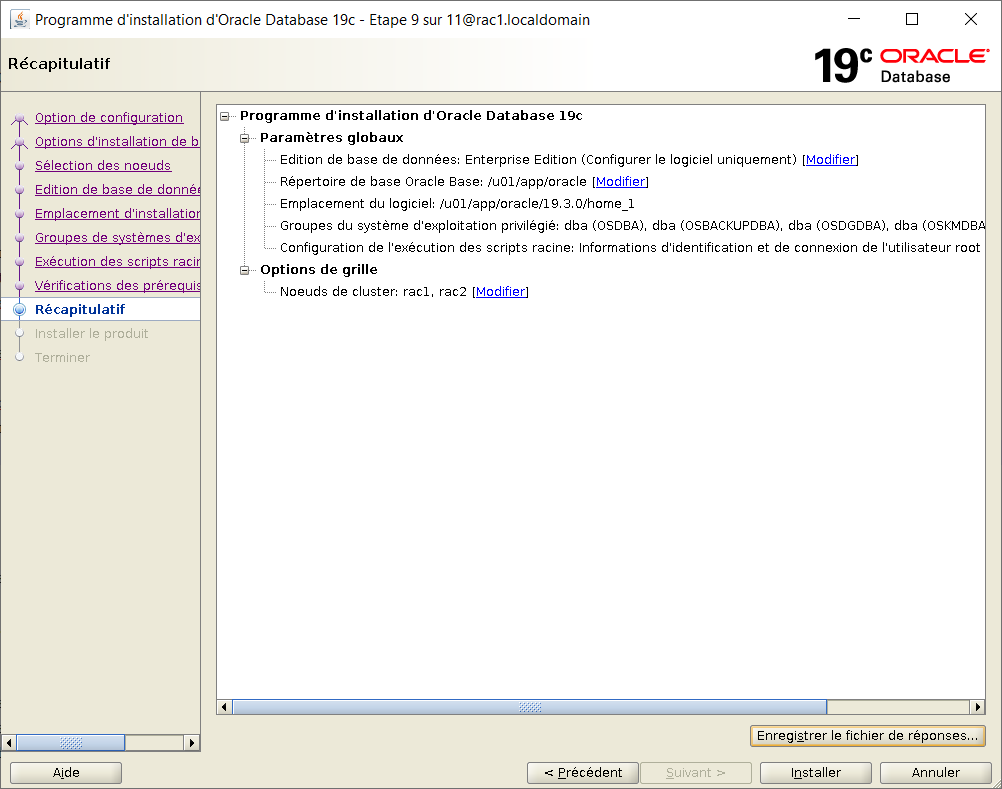Click the summary pane horizontal scrollbar thumb
The image size is (1002, 789).
pyautogui.click(x=530, y=707)
